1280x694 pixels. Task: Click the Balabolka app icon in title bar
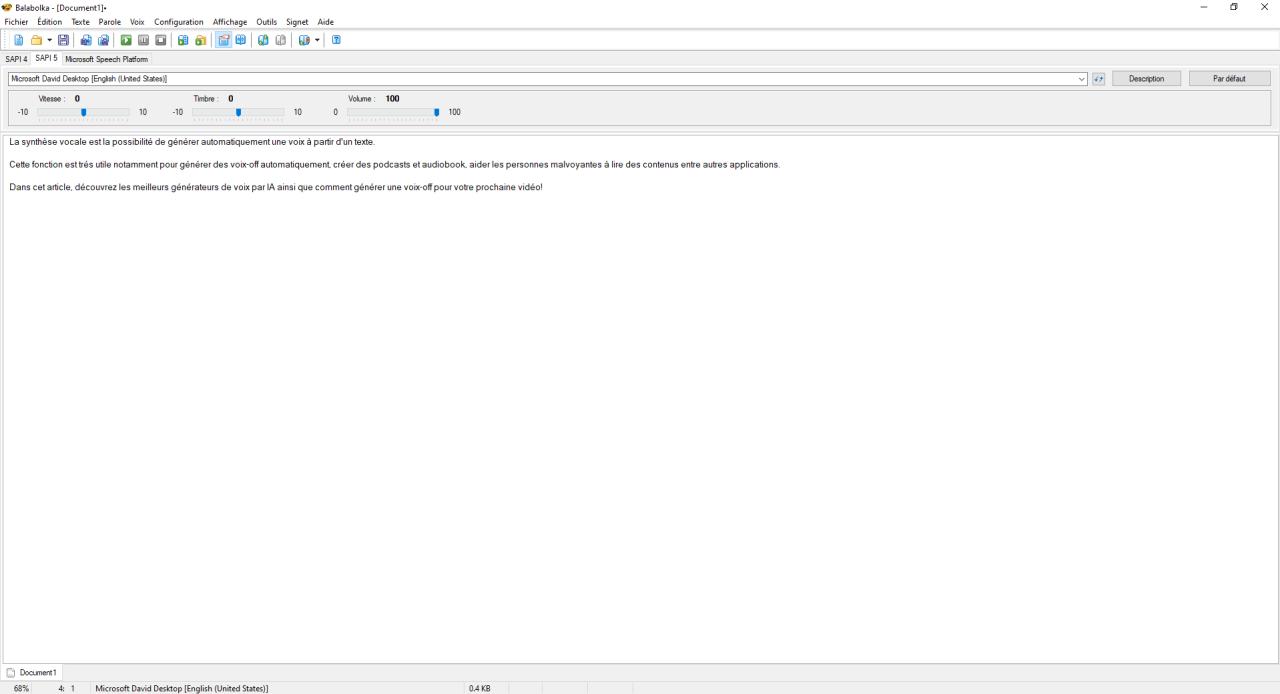pos(8,7)
